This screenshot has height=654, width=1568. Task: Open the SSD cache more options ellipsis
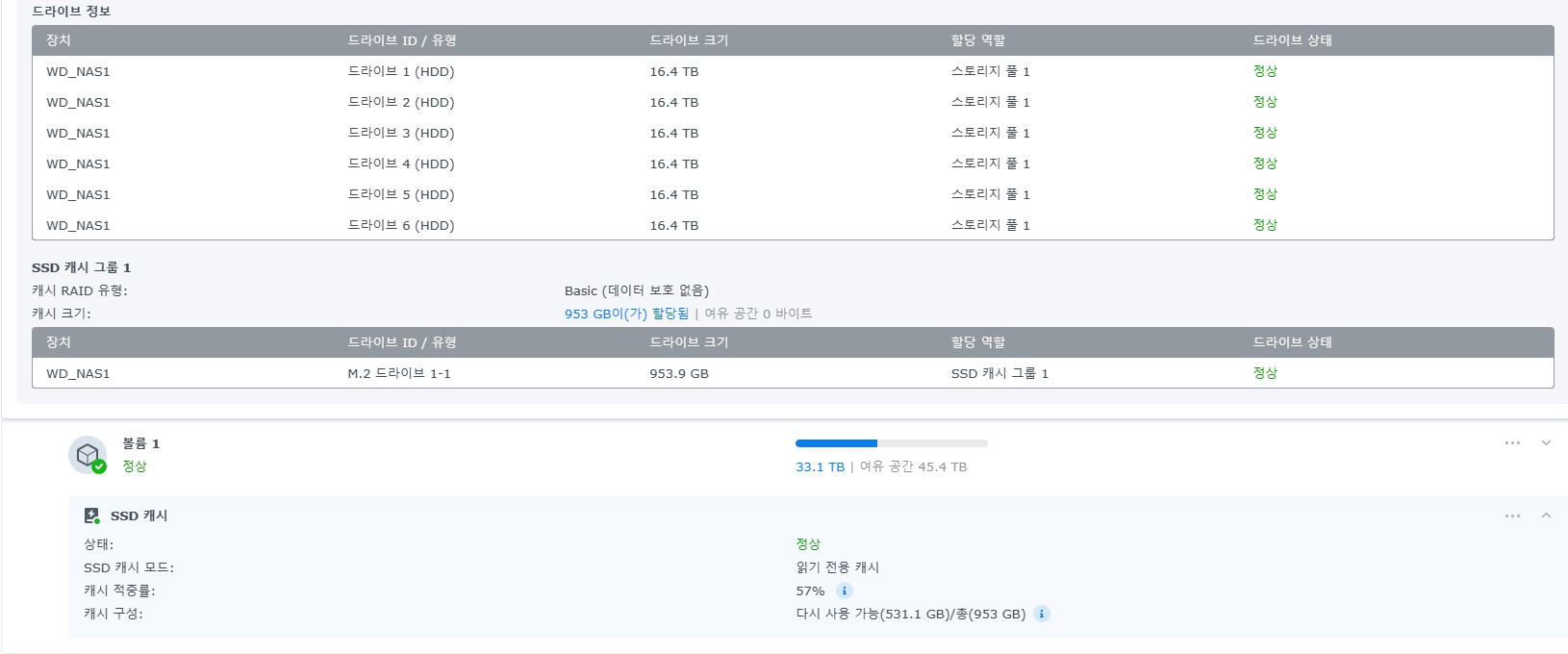[1512, 516]
